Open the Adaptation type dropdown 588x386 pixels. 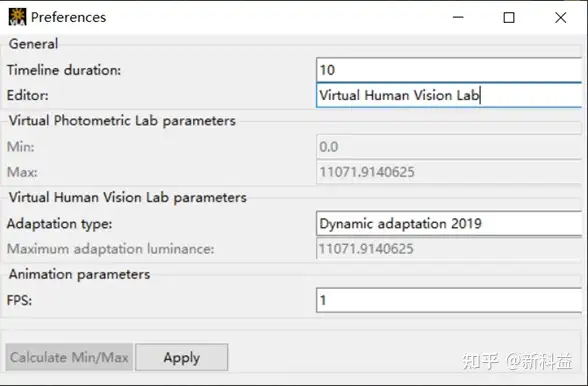(x=449, y=224)
